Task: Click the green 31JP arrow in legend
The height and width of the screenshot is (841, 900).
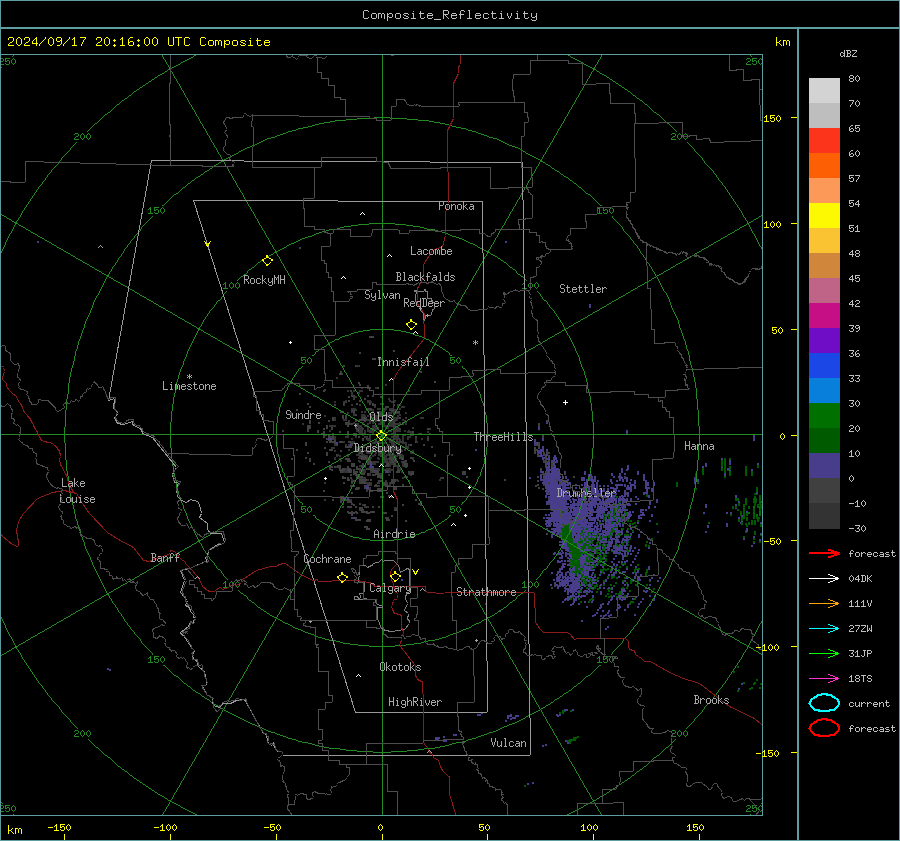Action: (824, 653)
